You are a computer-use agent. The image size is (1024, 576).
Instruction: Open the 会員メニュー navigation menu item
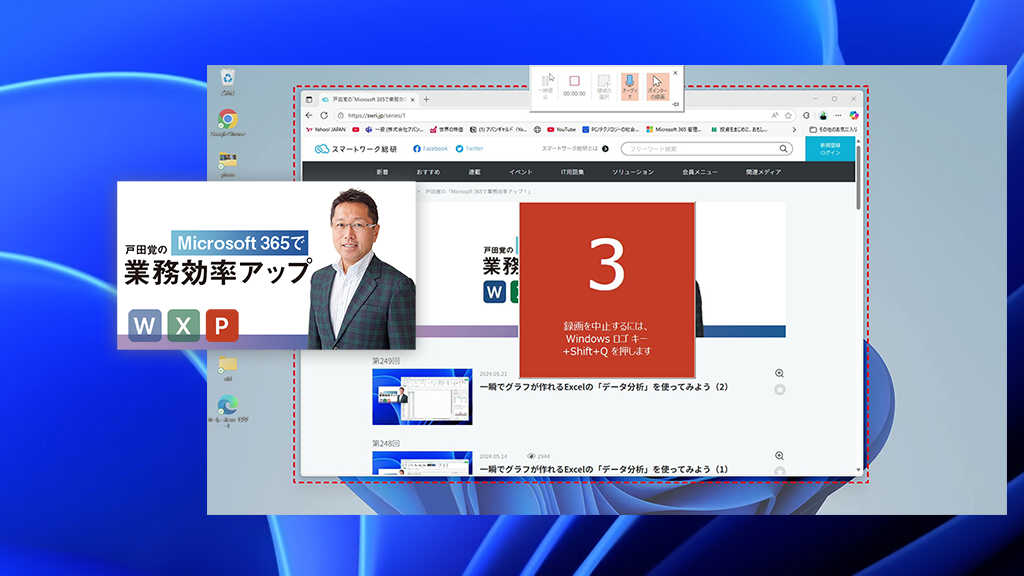[x=700, y=172]
